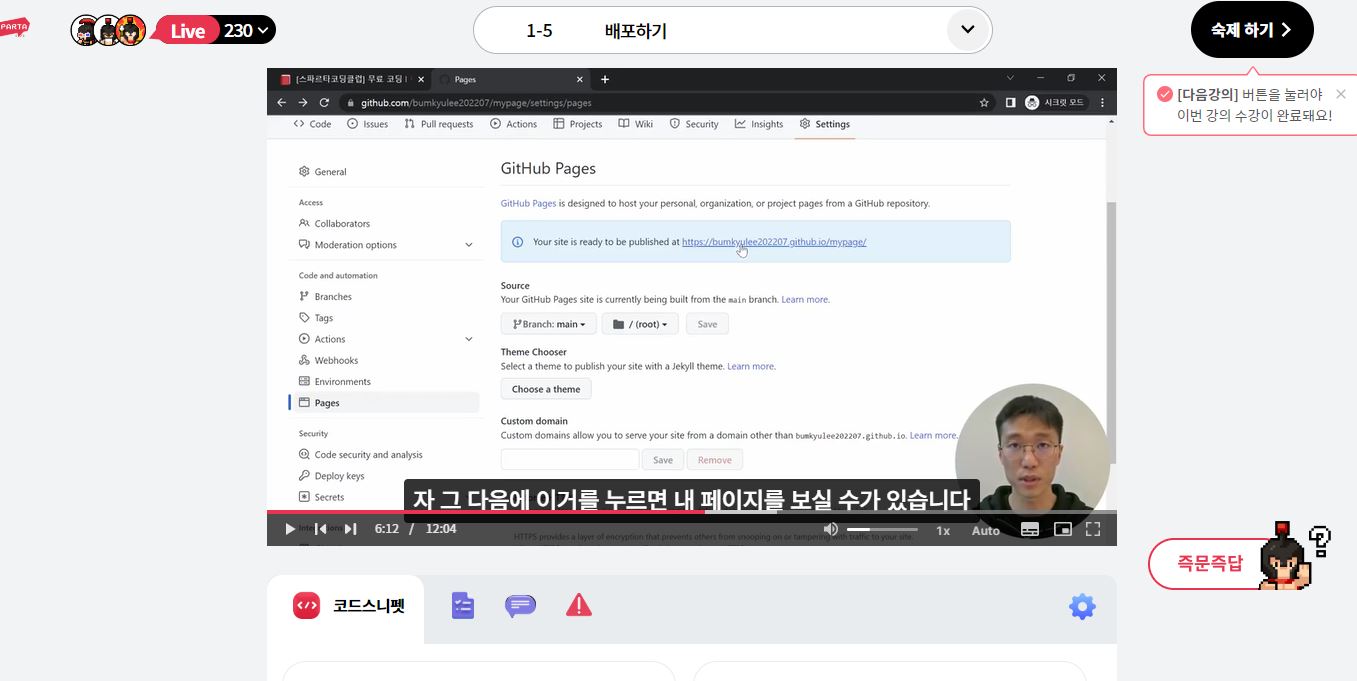The image size is (1357, 681).
Task: Click the custom domain input field
Action: pyautogui.click(x=570, y=460)
